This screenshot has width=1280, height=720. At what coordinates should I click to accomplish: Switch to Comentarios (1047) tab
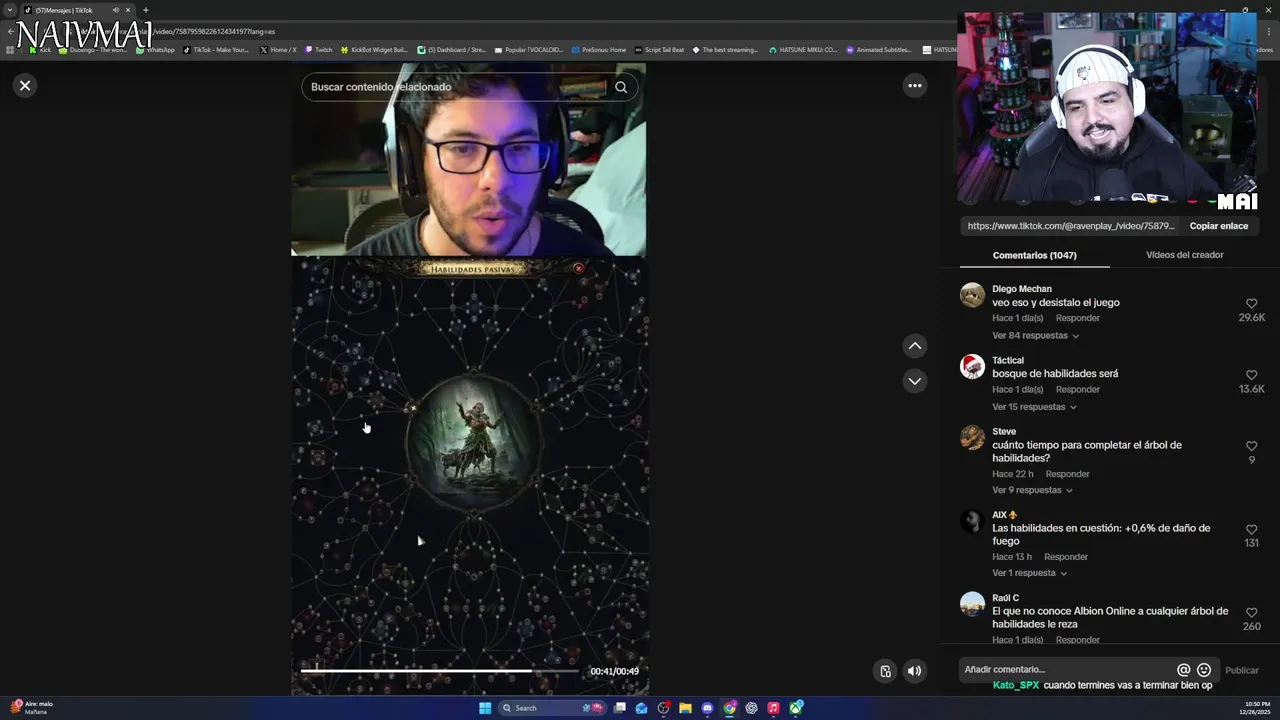coord(1034,255)
